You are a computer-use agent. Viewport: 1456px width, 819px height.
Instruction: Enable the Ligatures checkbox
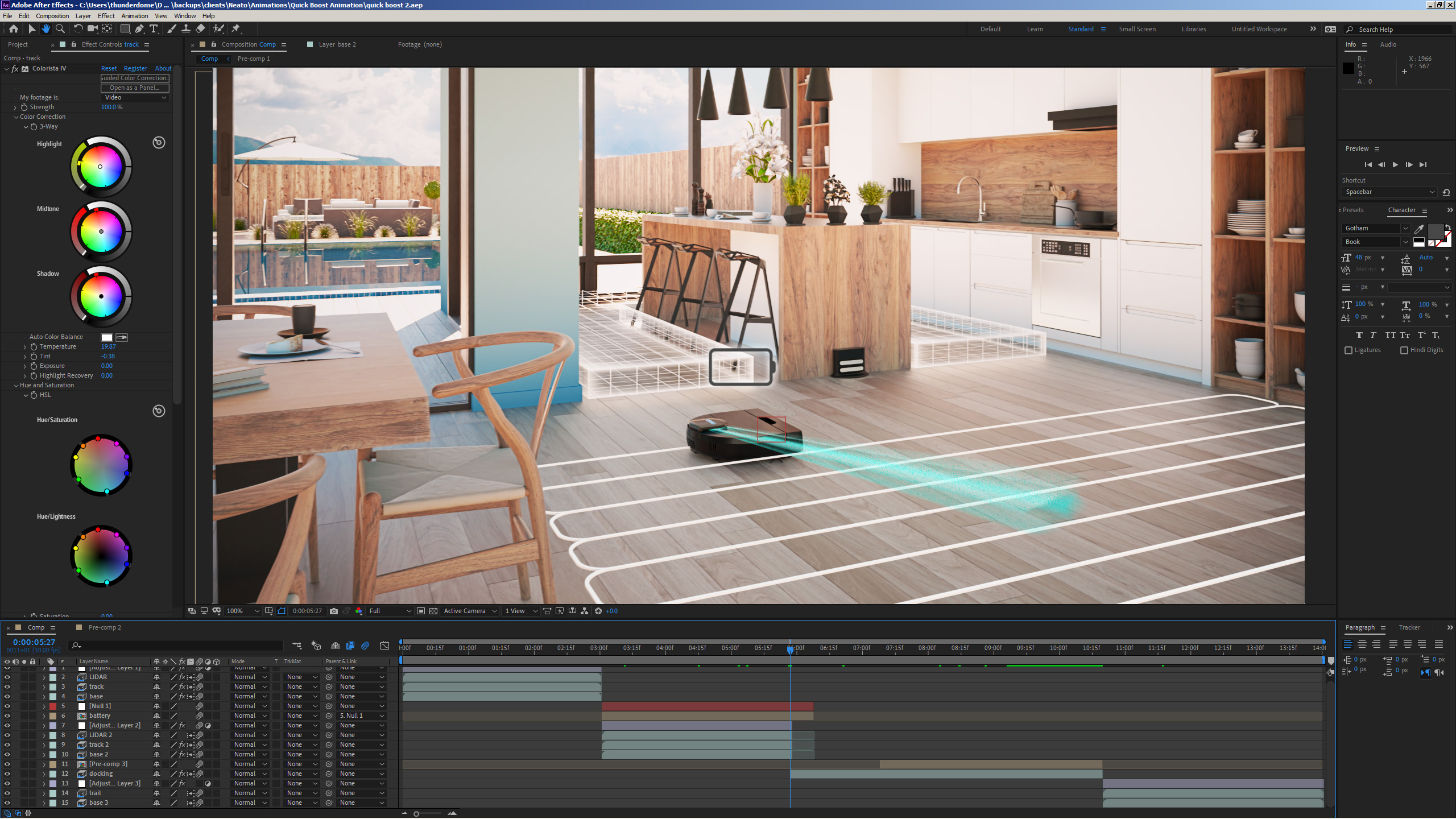[x=1349, y=350]
